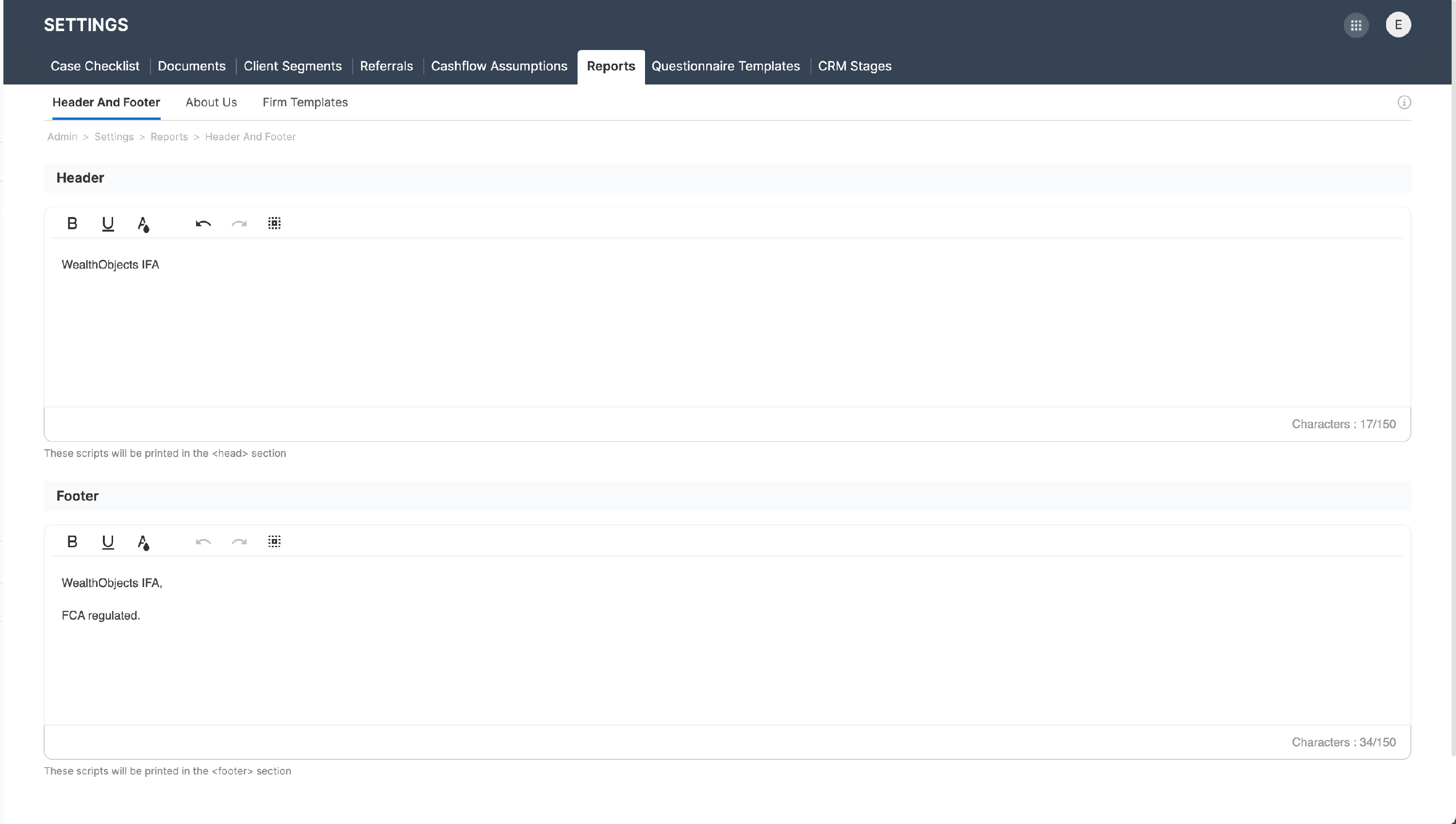
Task: Click the Header section title
Action: tap(80, 178)
